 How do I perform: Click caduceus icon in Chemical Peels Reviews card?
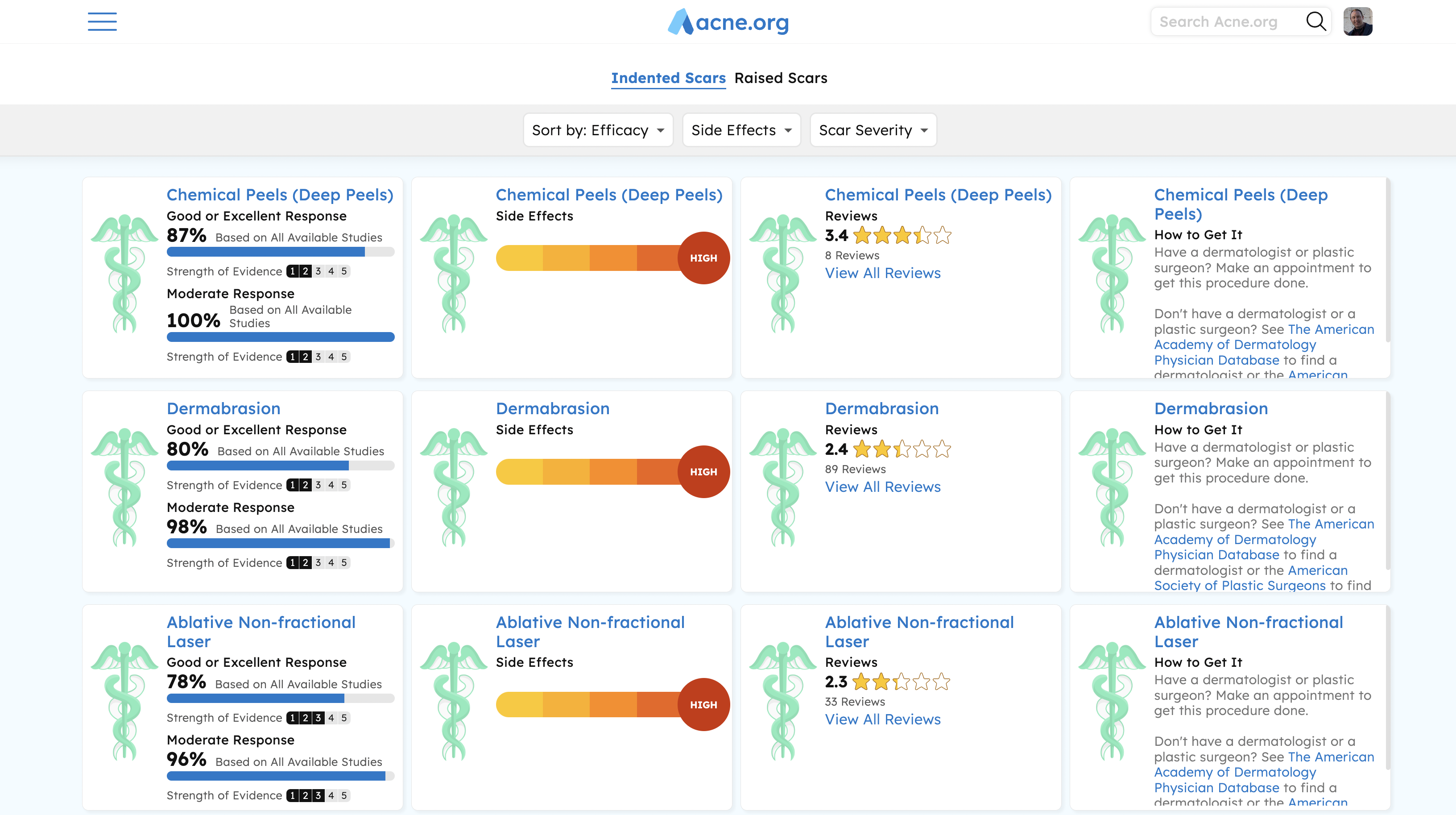[x=783, y=273]
